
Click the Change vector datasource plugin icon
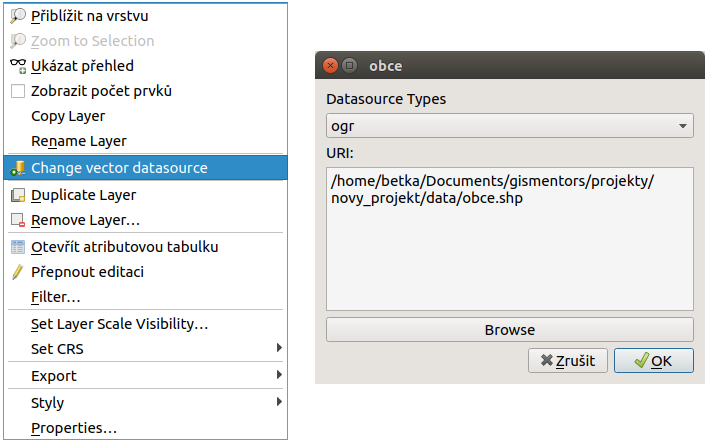point(18,168)
